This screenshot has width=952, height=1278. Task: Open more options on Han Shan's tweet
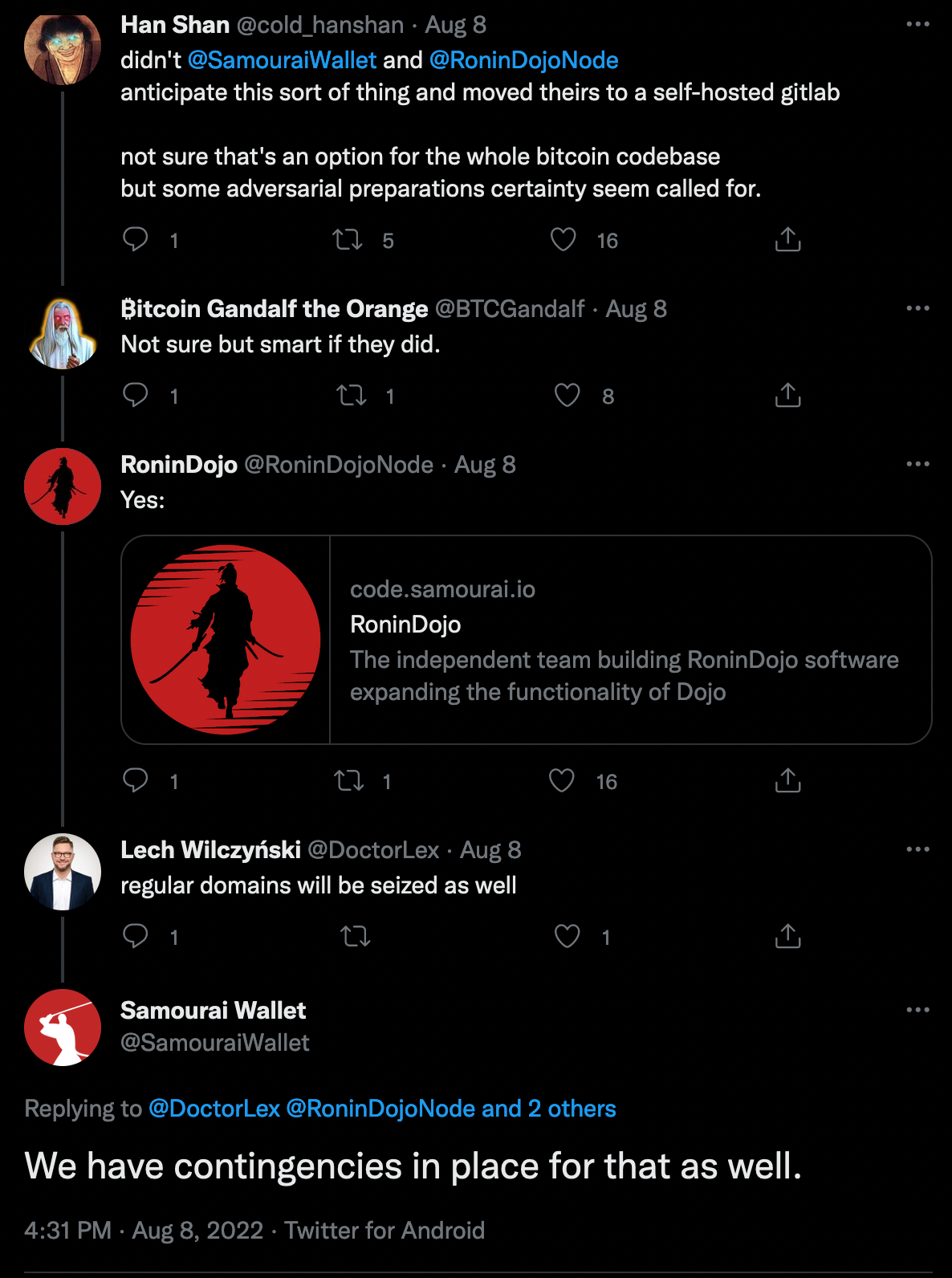click(x=917, y=24)
